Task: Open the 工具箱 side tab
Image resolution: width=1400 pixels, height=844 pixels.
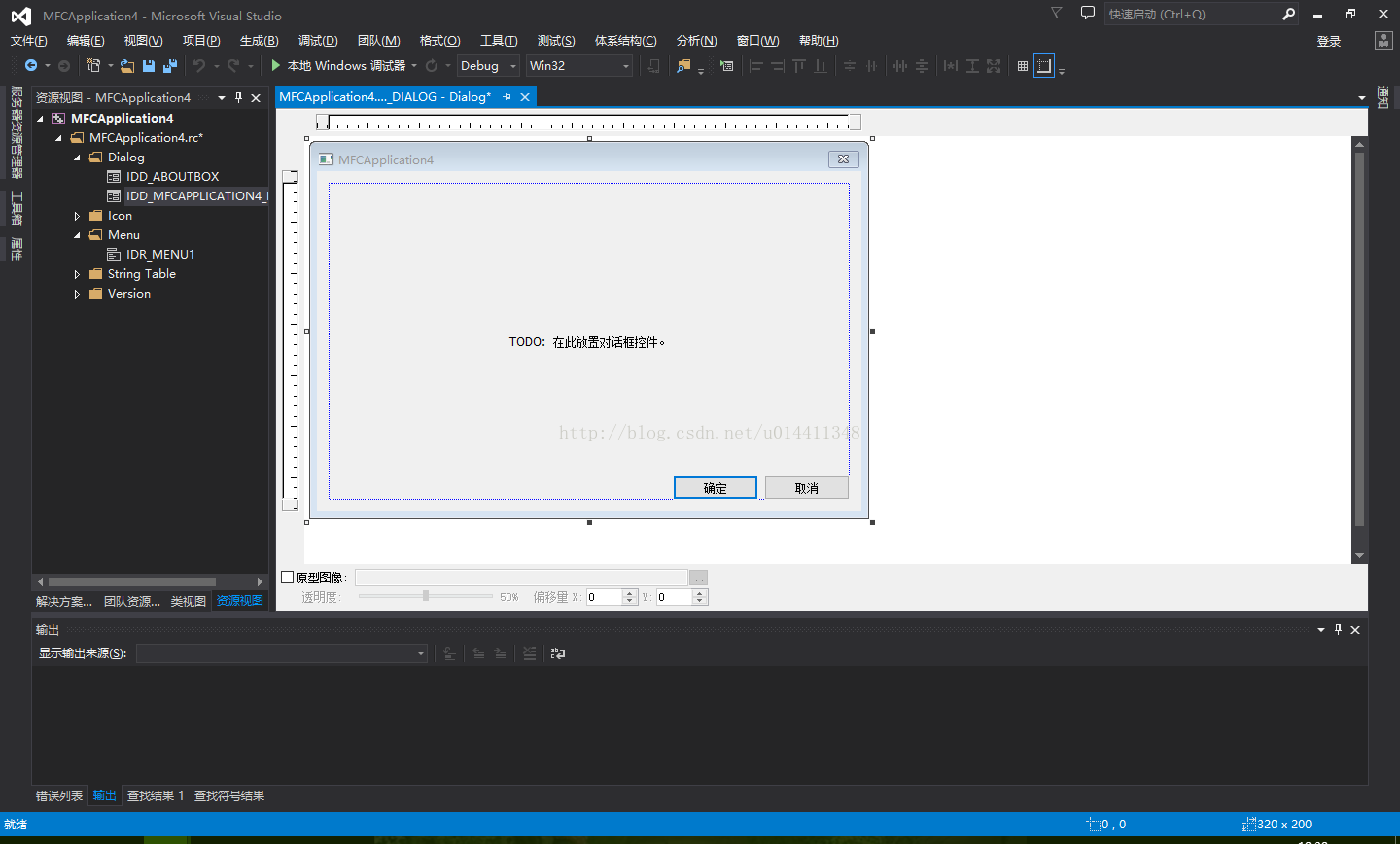Action: tap(17, 208)
